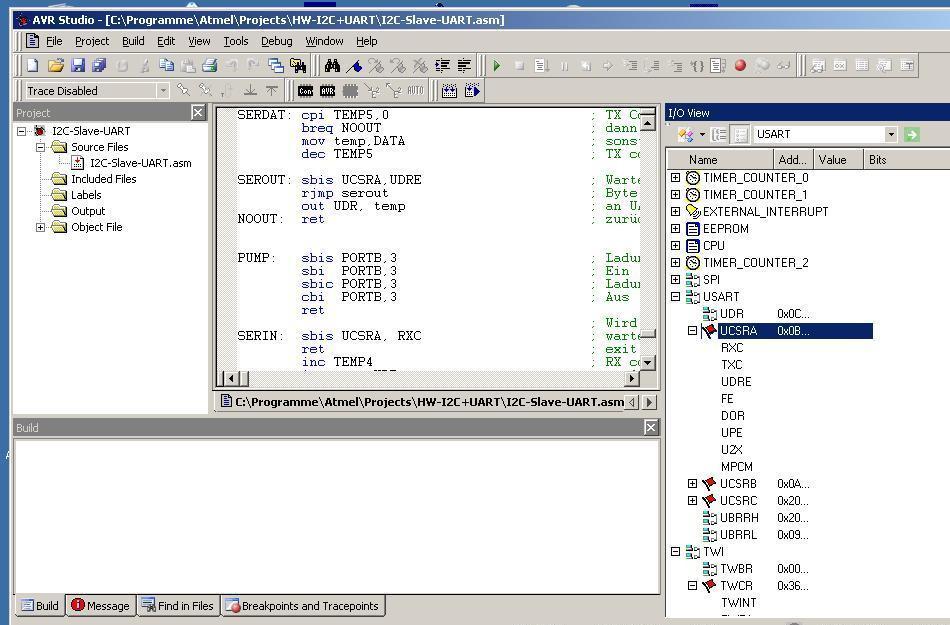Click the Save file floppy disk icon
The width and height of the screenshot is (950, 625).
tap(78, 66)
